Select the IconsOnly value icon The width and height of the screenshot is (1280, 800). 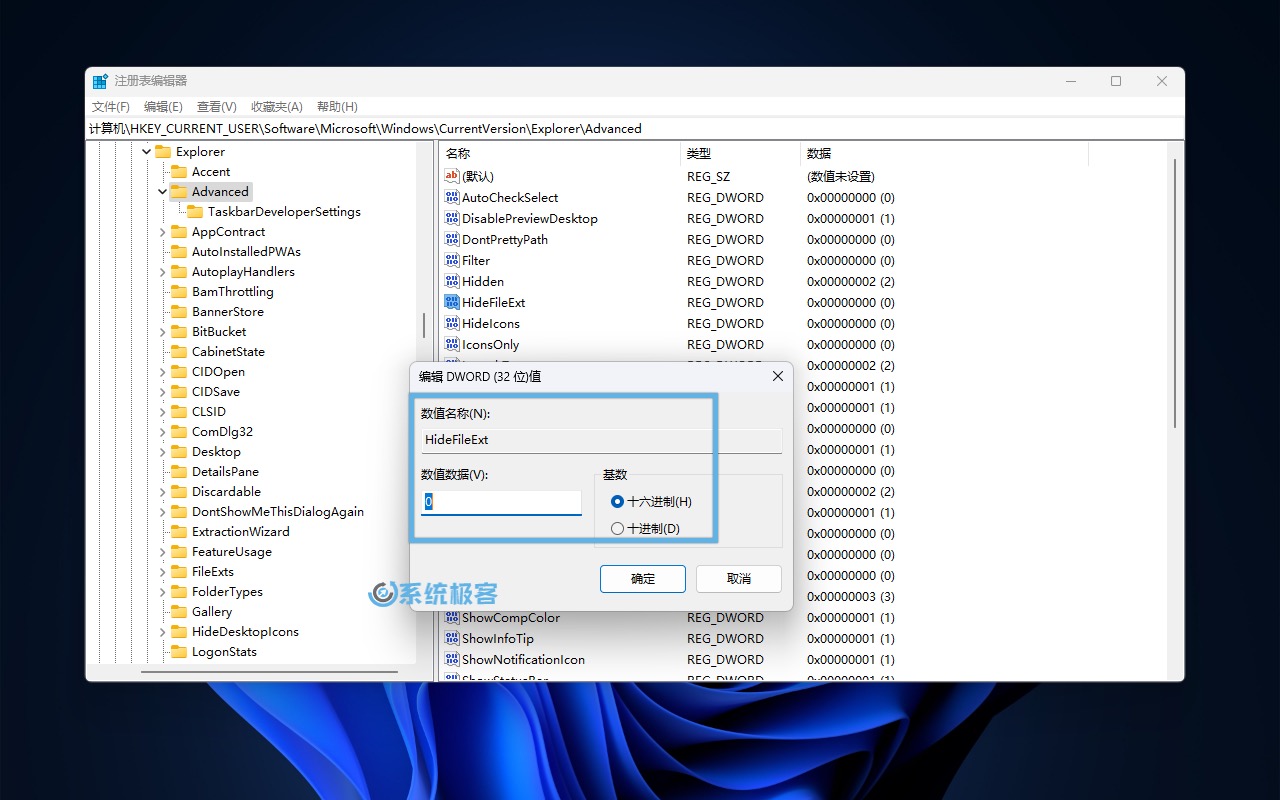point(451,344)
